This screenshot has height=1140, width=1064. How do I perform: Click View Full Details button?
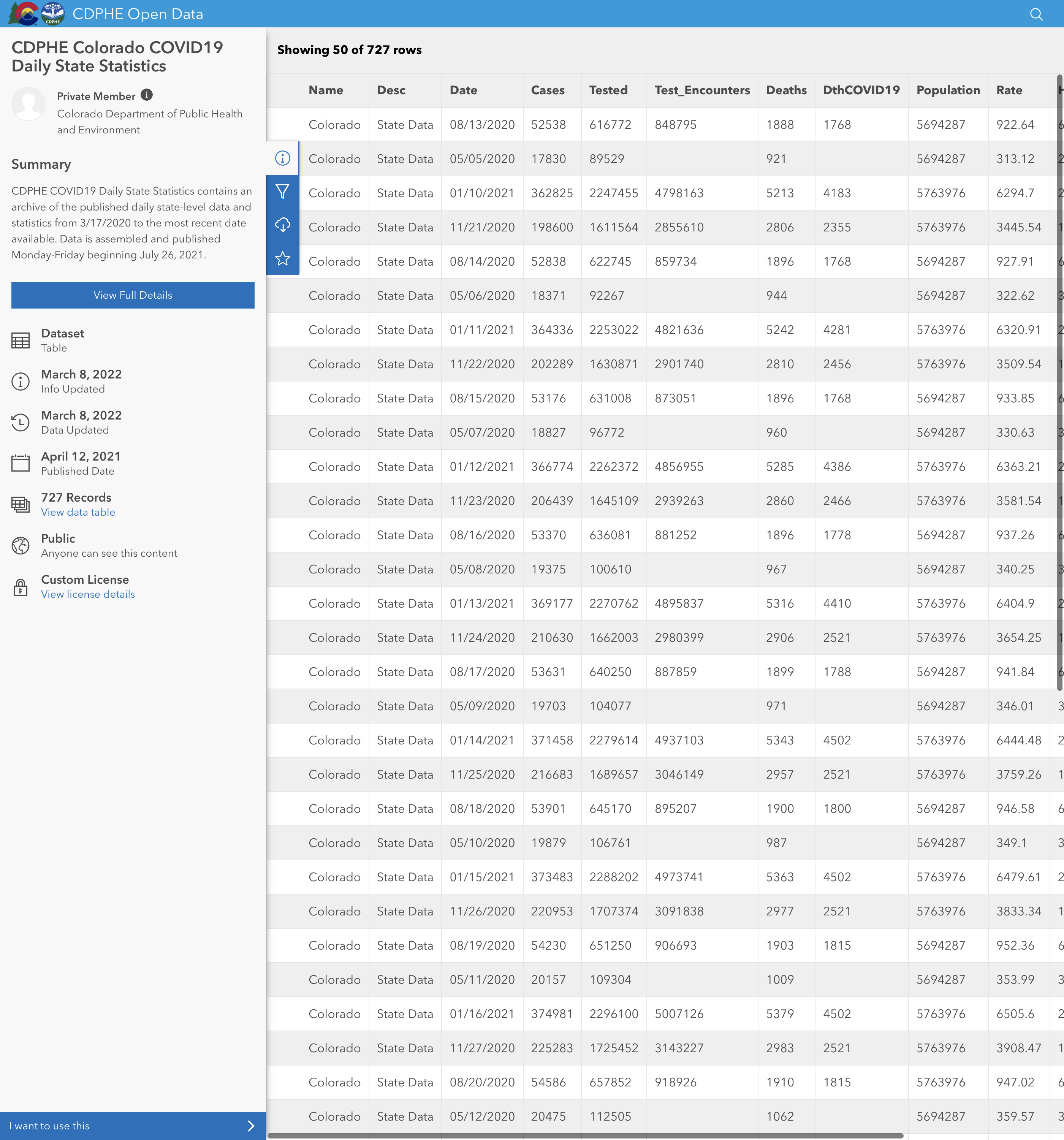click(x=133, y=295)
